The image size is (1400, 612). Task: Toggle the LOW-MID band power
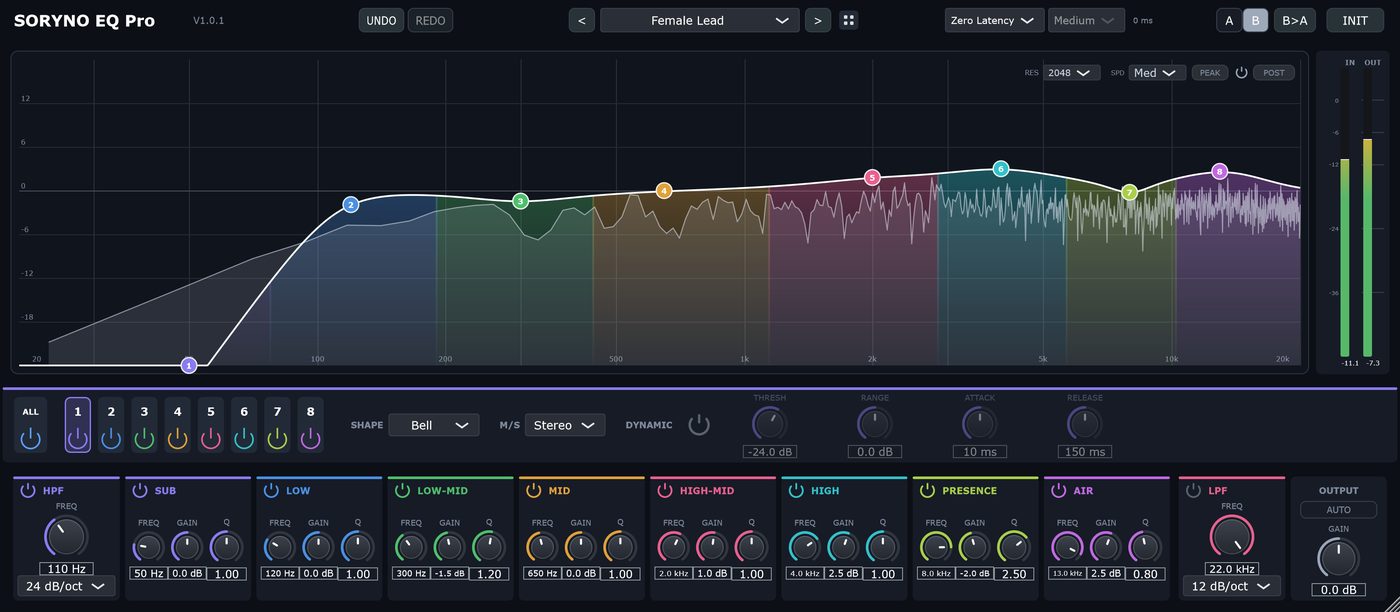(x=402, y=490)
